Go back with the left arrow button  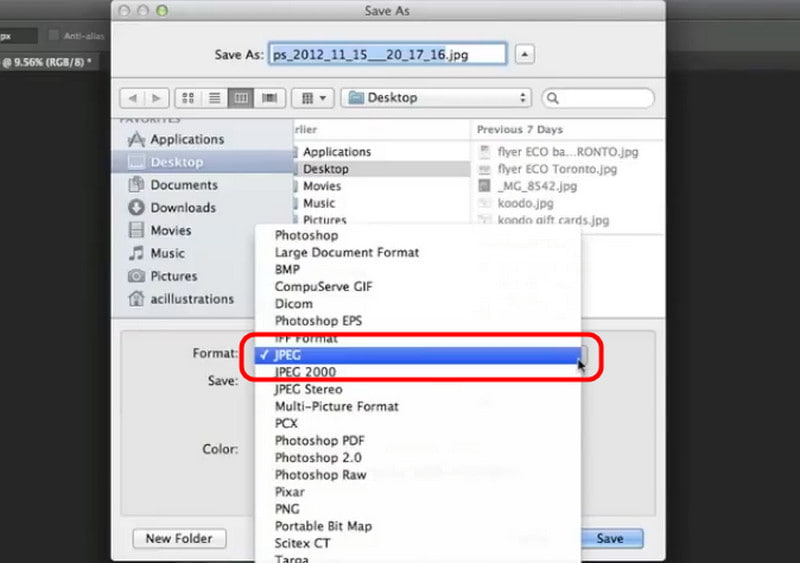[x=132, y=98]
